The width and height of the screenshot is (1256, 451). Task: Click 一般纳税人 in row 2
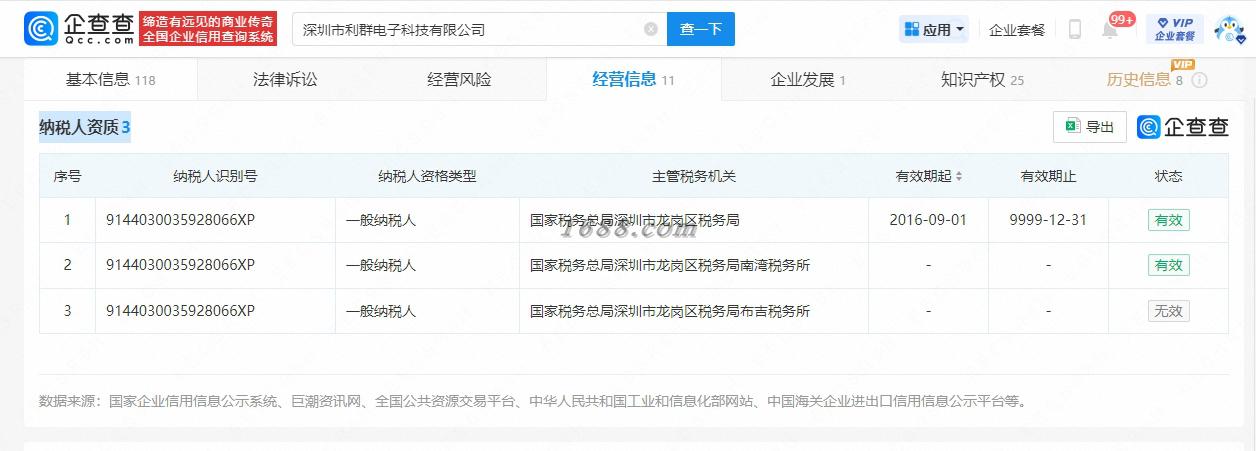click(x=380, y=265)
